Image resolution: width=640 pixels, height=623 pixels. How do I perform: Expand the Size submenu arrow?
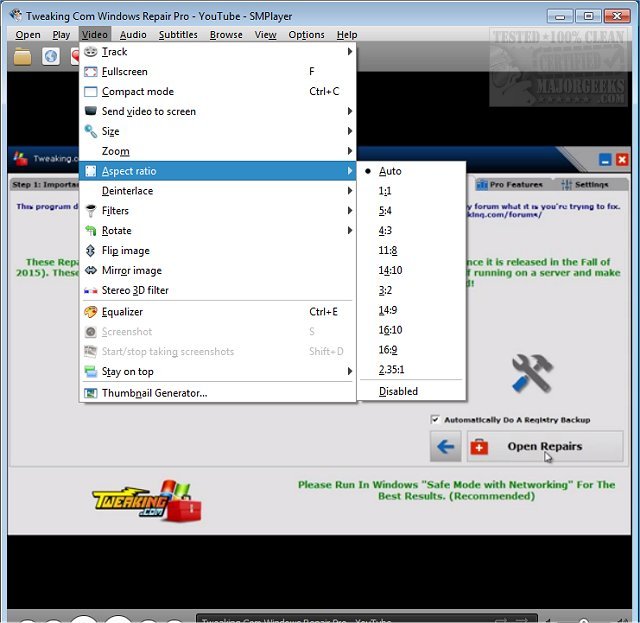(x=350, y=131)
